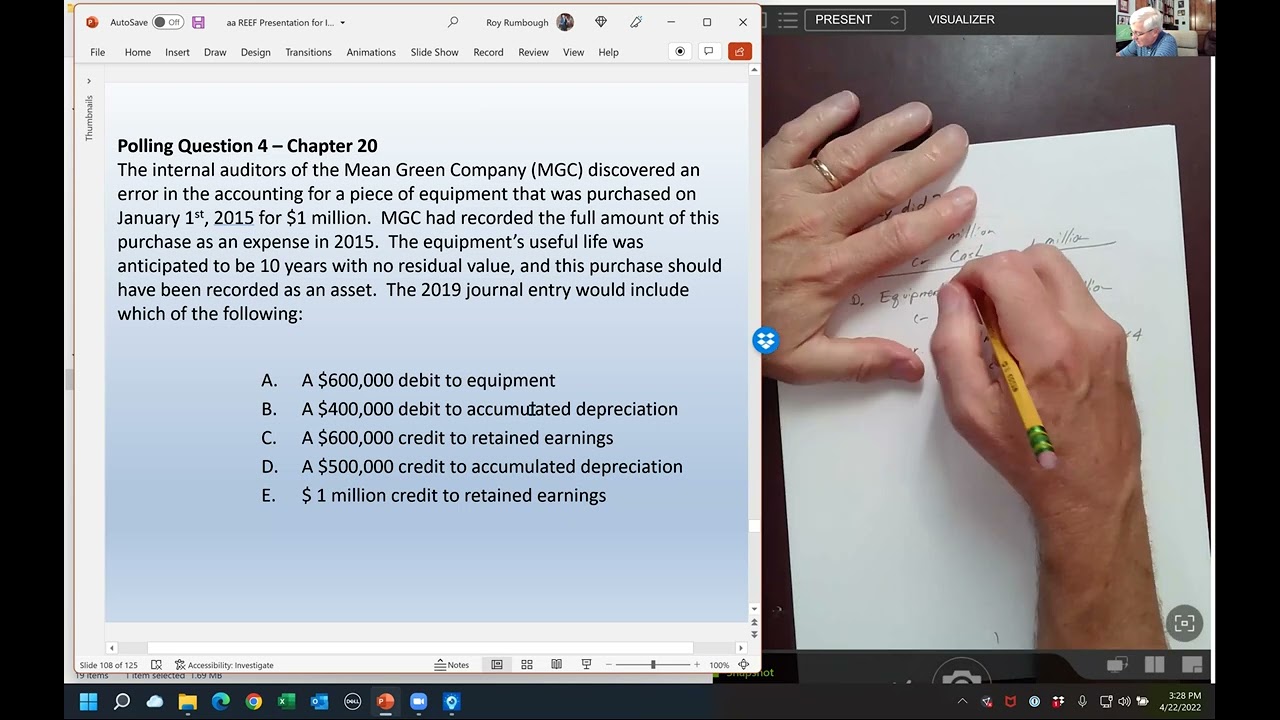The height and width of the screenshot is (720, 1280).
Task: Click the Slide 108 of 125 indicator
Action: coord(108,665)
